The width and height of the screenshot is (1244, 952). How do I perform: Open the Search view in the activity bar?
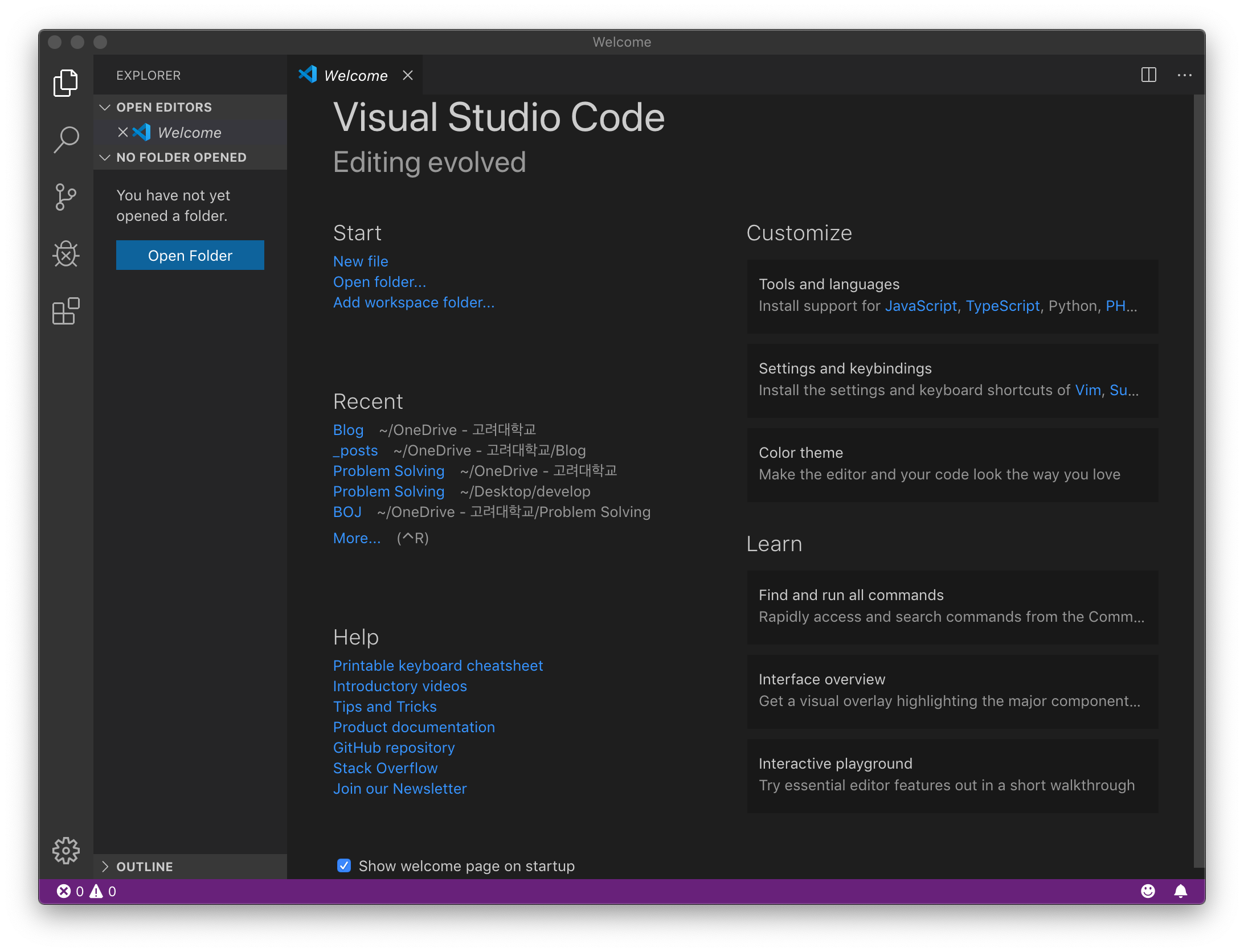tap(66, 139)
